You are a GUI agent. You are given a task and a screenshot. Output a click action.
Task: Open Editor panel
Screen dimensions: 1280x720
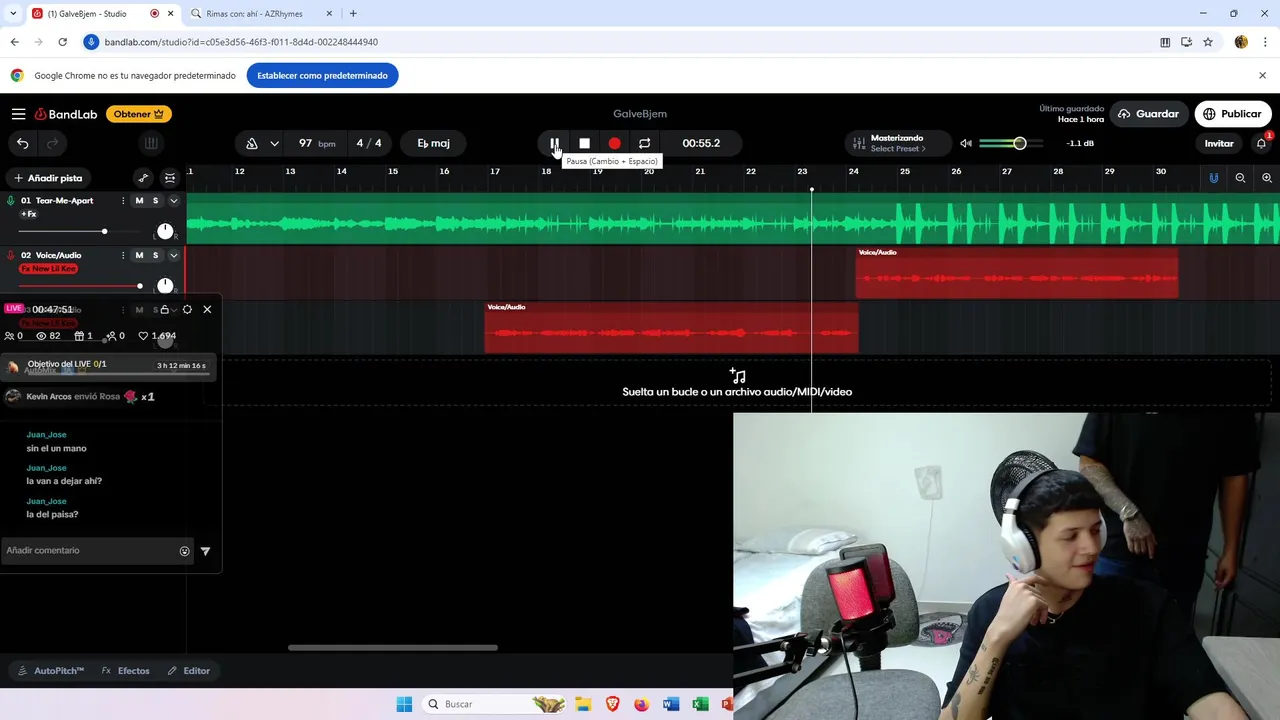[189, 671]
